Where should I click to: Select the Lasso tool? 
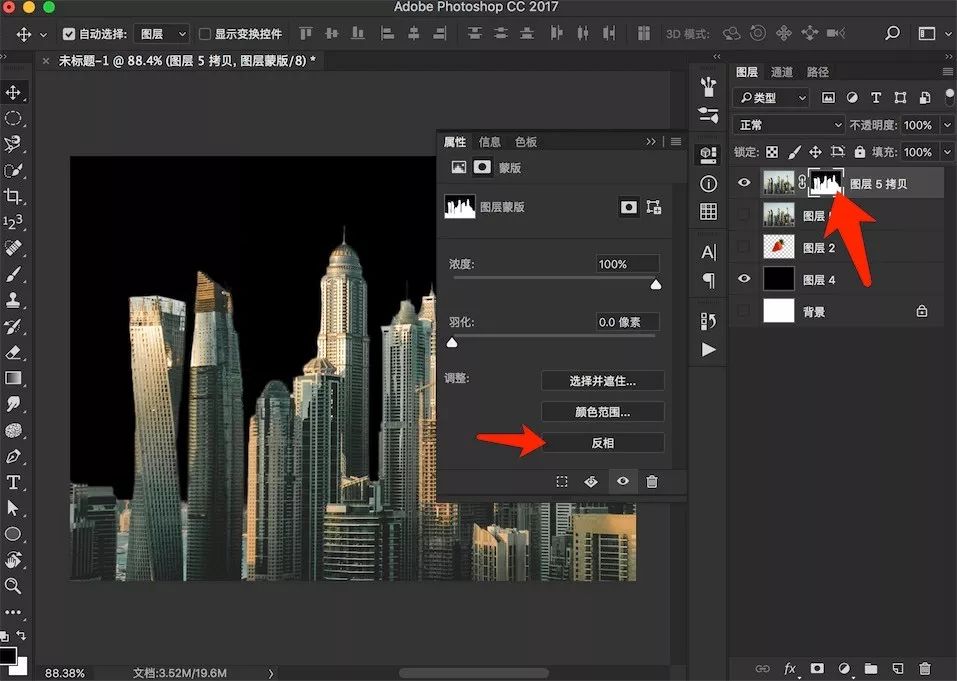click(14, 143)
